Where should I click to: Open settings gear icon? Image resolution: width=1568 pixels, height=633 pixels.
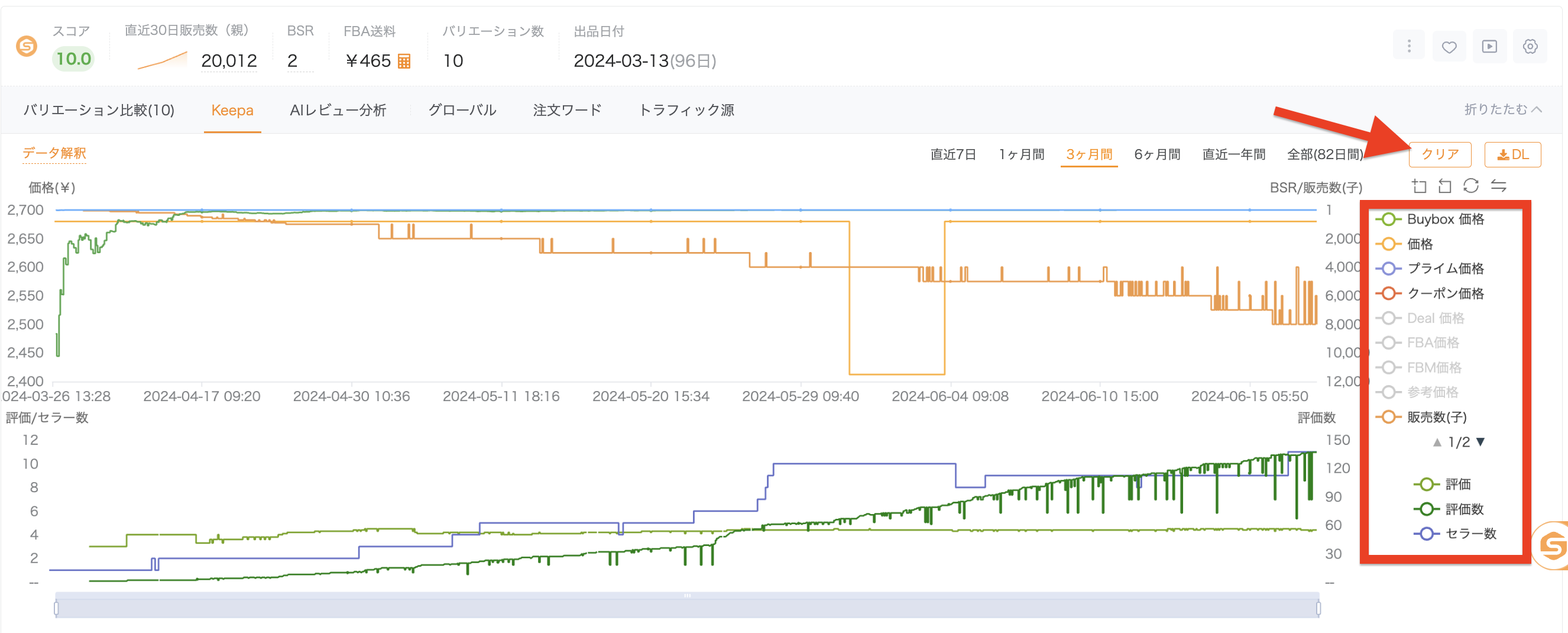click(1530, 46)
